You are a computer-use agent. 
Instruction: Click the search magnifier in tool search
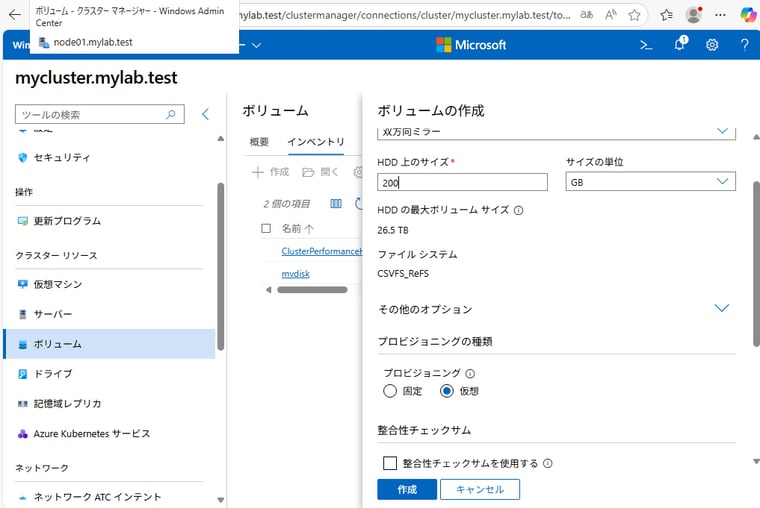171,114
